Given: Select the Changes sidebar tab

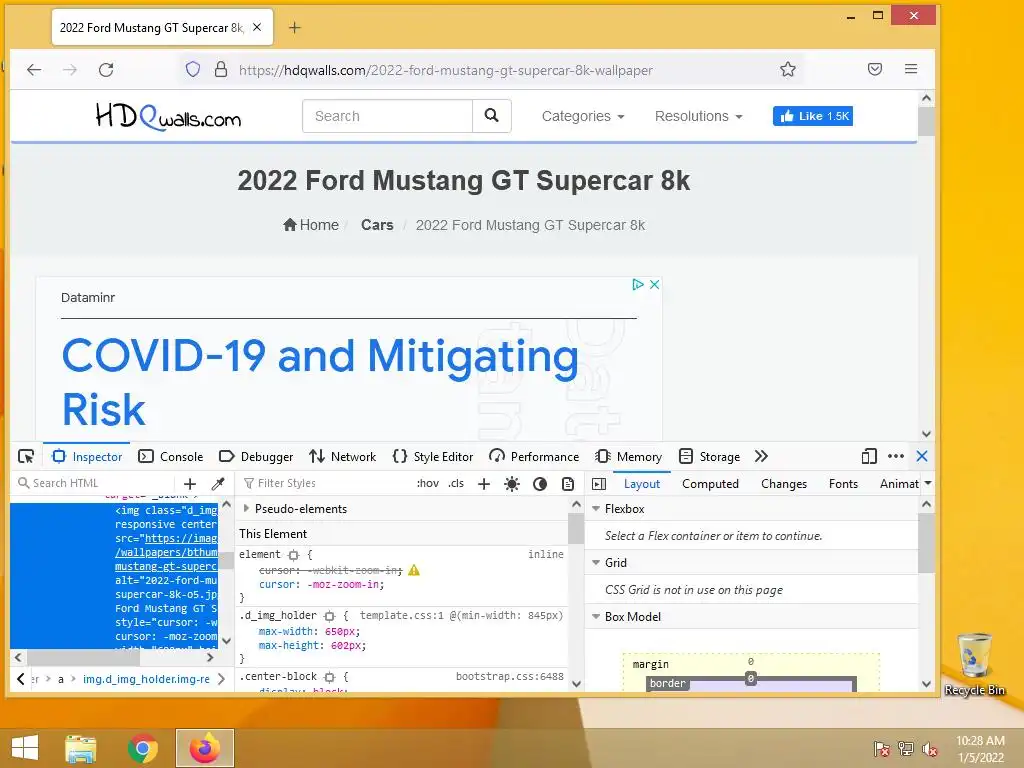Looking at the screenshot, I should click(x=784, y=484).
